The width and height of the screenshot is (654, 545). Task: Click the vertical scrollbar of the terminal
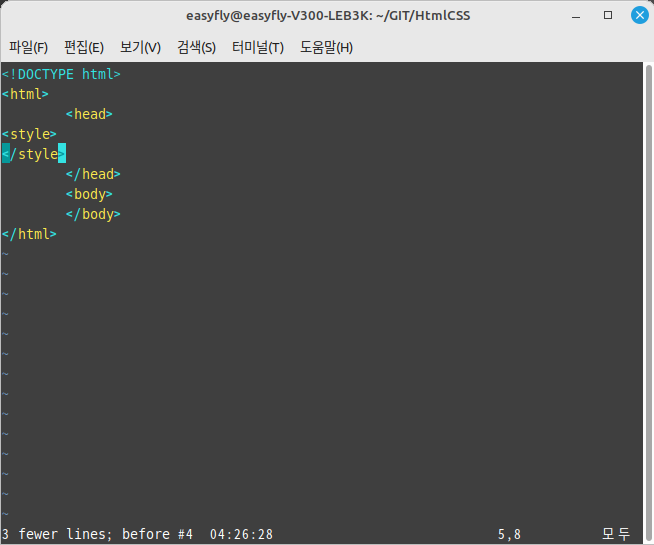point(649,302)
